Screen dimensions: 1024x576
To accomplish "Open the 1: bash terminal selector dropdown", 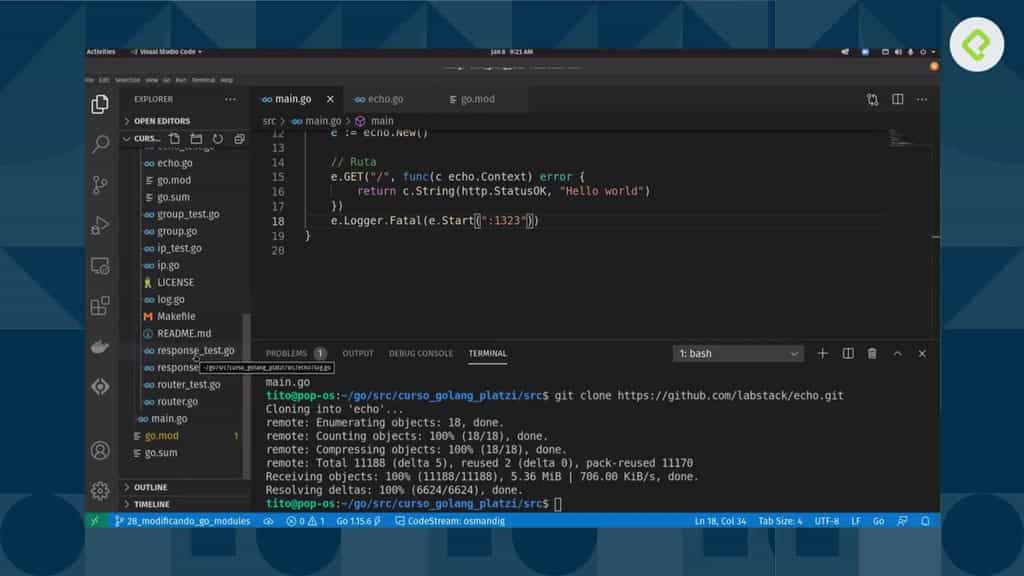I will point(737,353).
